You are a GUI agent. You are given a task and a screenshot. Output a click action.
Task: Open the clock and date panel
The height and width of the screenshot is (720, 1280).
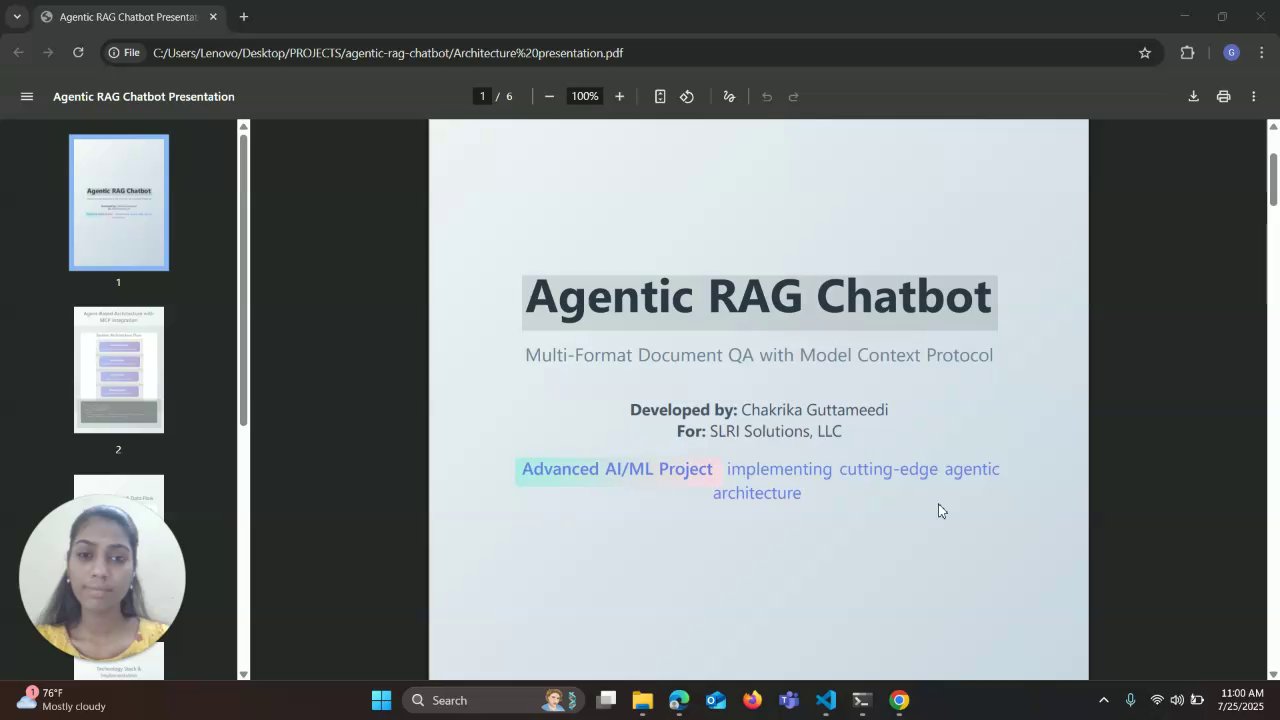pyautogui.click(x=1242, y=700)
